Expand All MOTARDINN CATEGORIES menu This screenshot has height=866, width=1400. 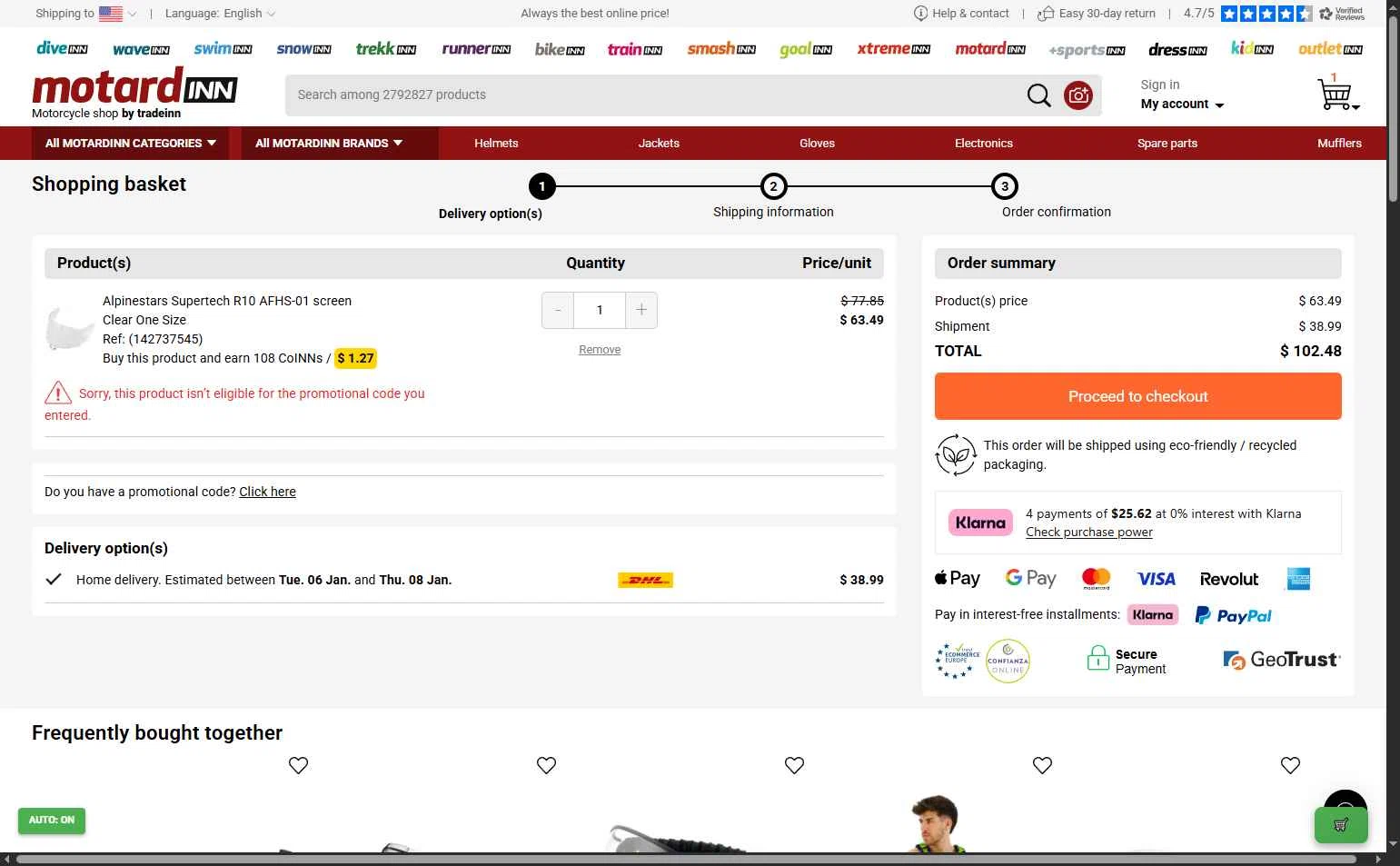click(131, 144)
